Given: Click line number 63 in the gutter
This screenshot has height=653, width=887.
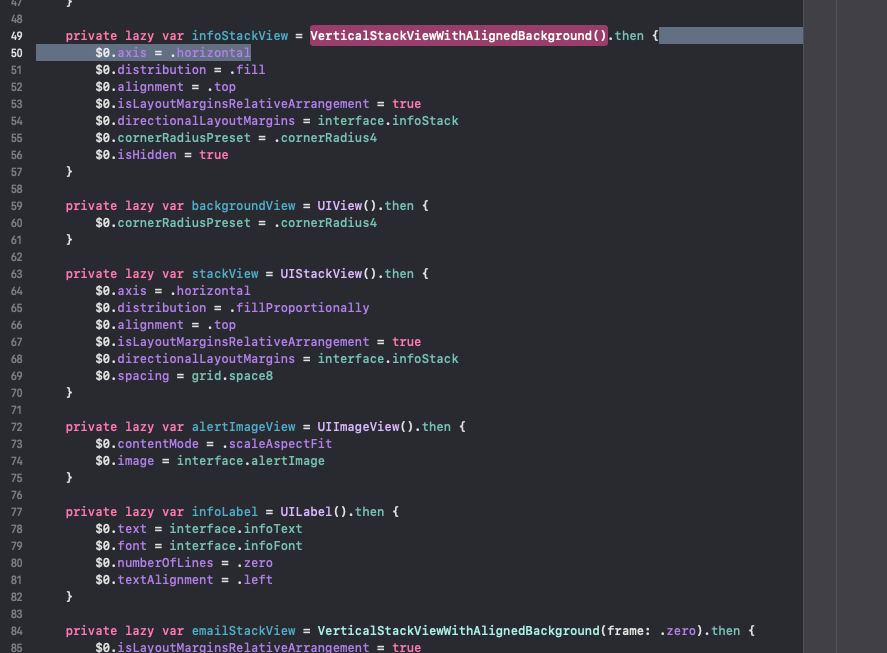Looking at the screenshot, I should coord(16,273).
